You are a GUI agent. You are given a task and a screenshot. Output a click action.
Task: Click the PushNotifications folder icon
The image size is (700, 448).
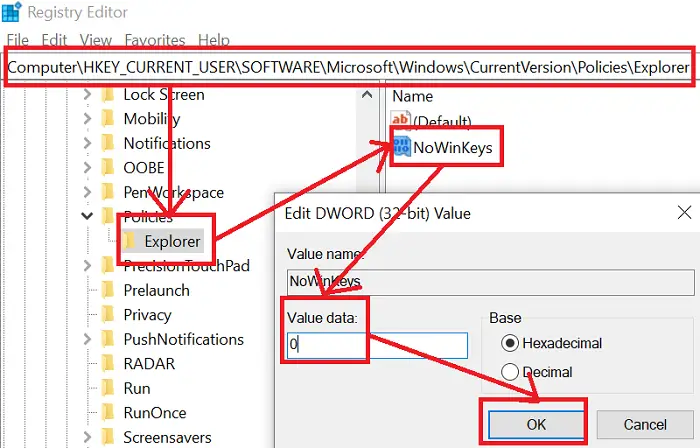tap(108, 340)
